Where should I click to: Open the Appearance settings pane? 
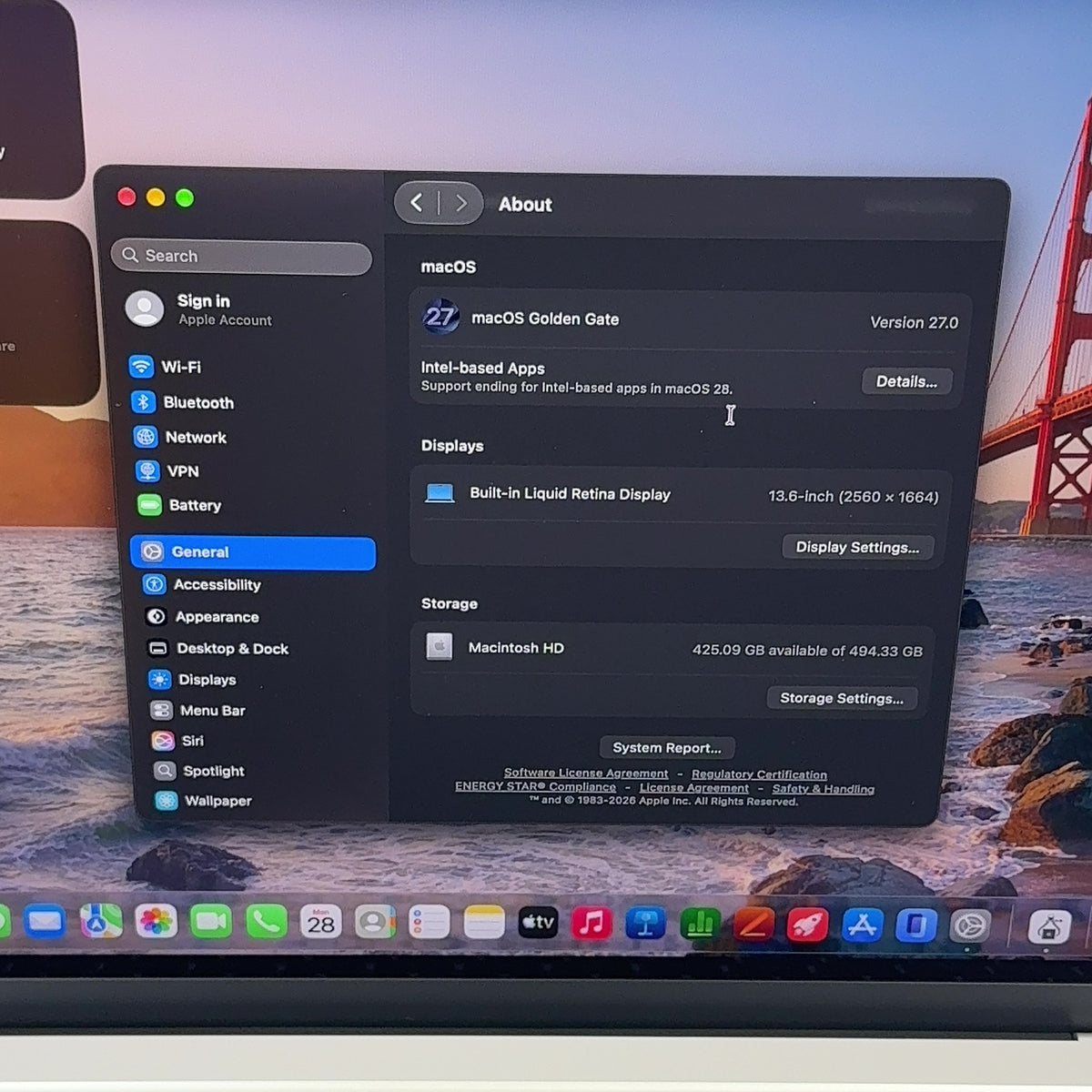point(202,617)
